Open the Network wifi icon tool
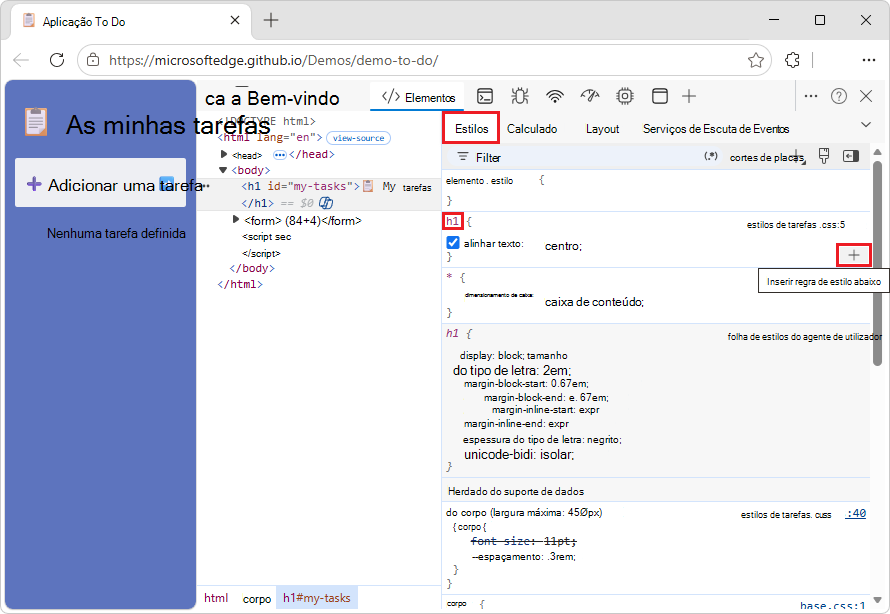 pos(555,96)
